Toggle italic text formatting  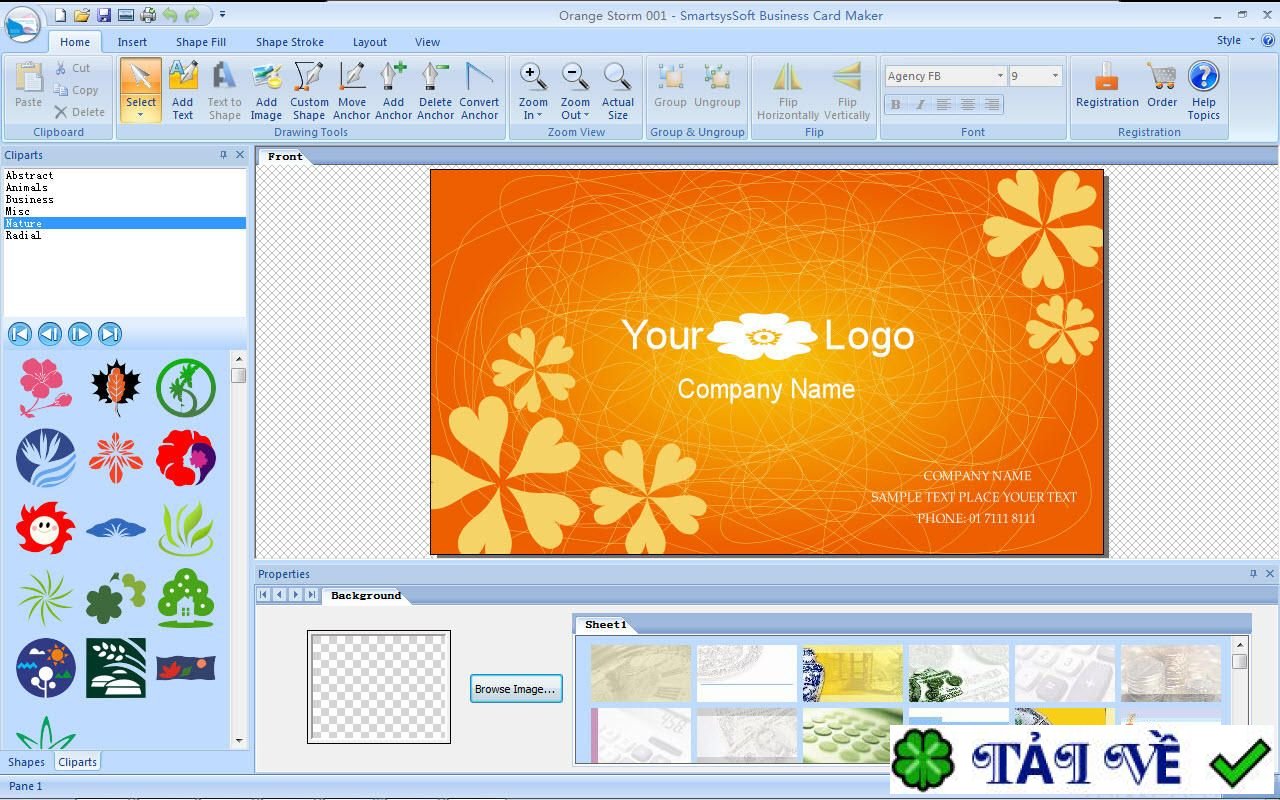point(920,104)
